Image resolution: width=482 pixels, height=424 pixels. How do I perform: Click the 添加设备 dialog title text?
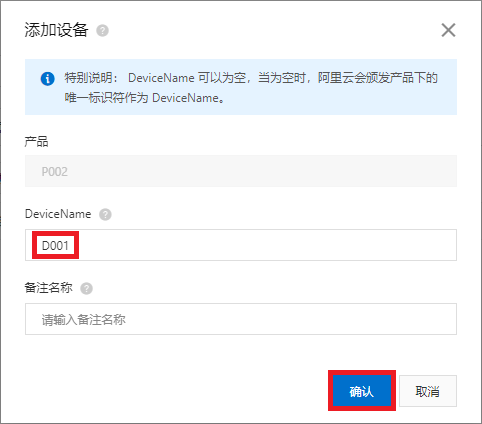(x=56, y=30)
